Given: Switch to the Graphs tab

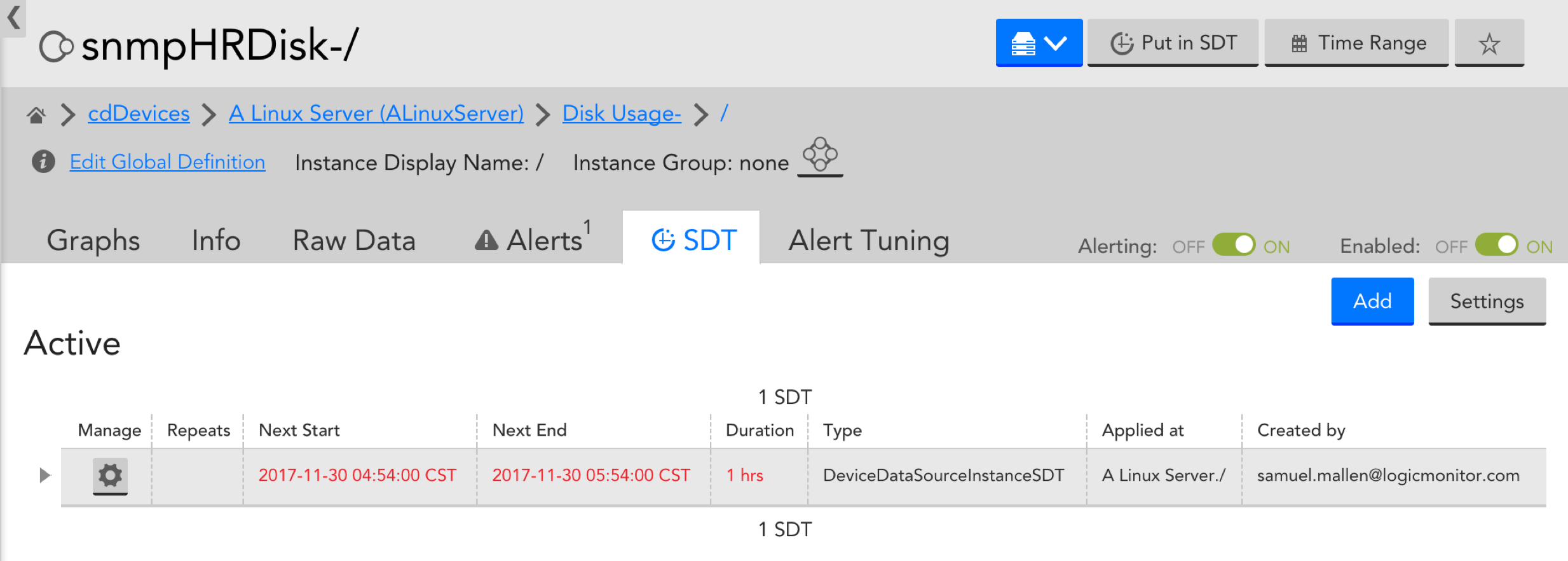Looking at the screenshot, I should (93, 240).
